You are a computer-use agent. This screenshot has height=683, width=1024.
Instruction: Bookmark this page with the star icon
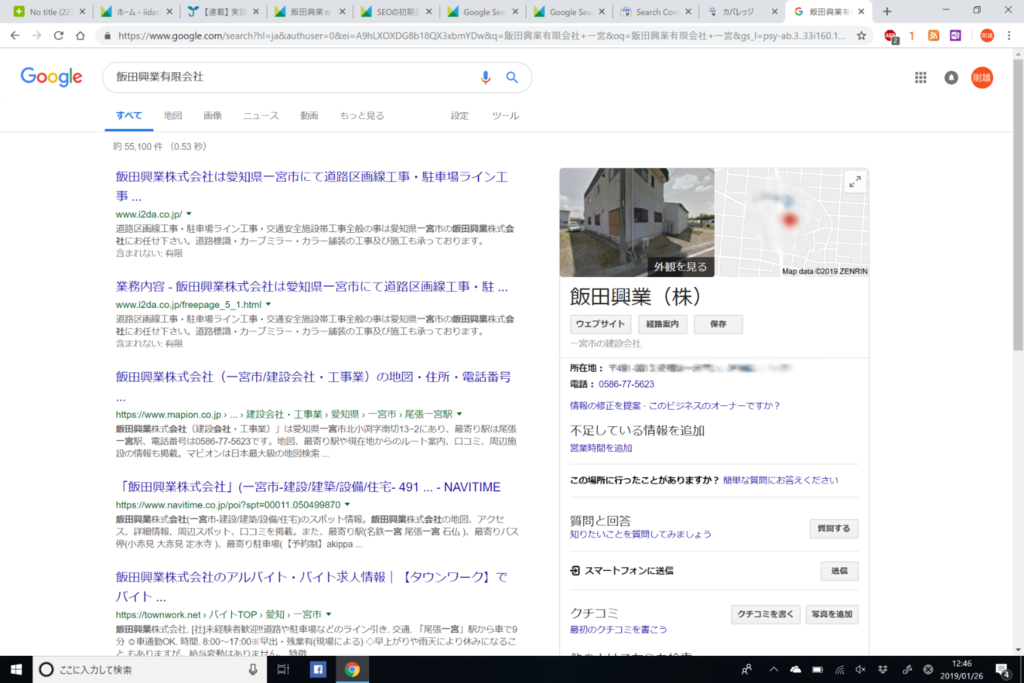click(861, 36)
